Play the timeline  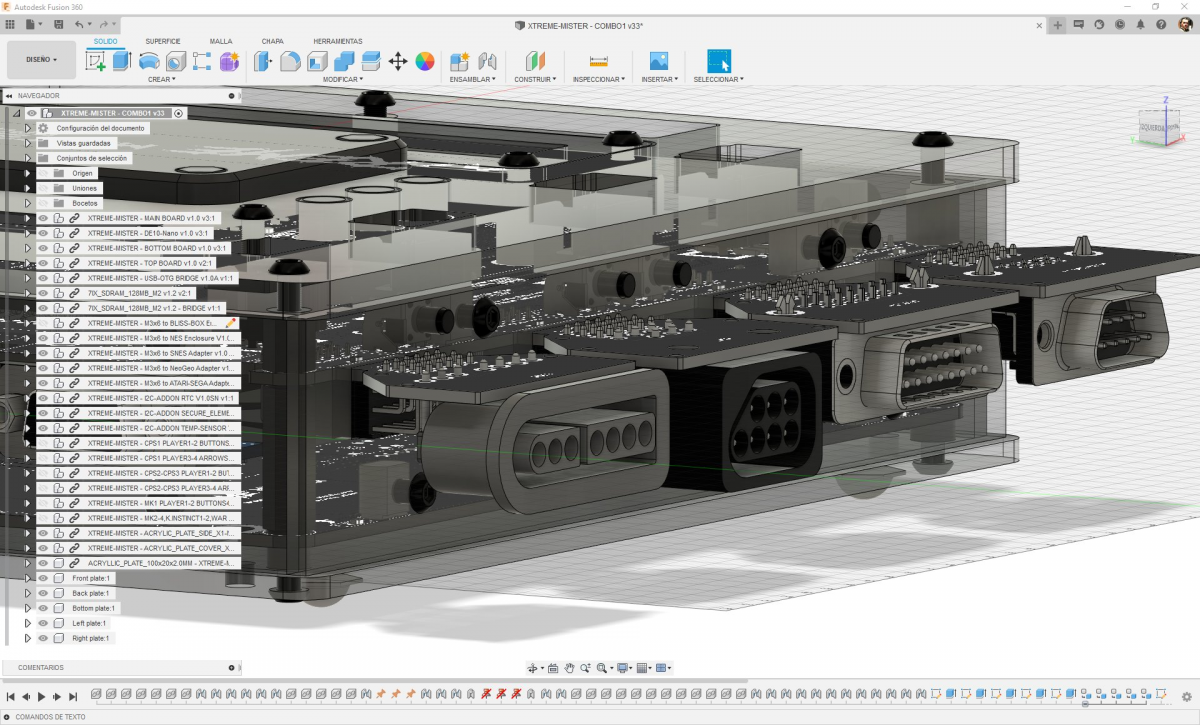tap(41, 696)
